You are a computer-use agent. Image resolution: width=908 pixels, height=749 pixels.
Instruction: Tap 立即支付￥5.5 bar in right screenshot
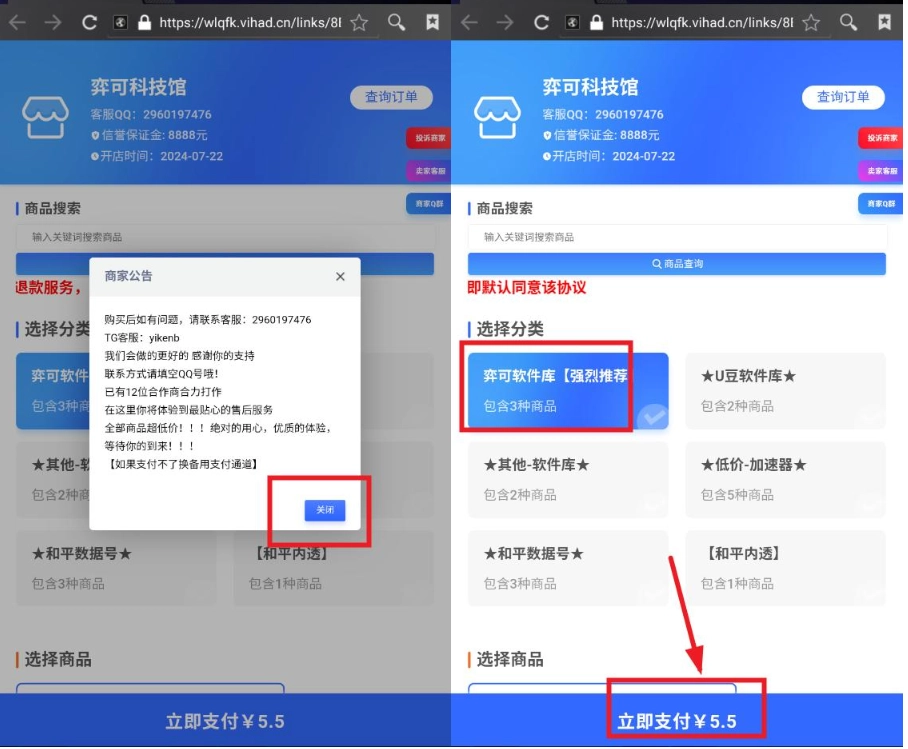677,721
